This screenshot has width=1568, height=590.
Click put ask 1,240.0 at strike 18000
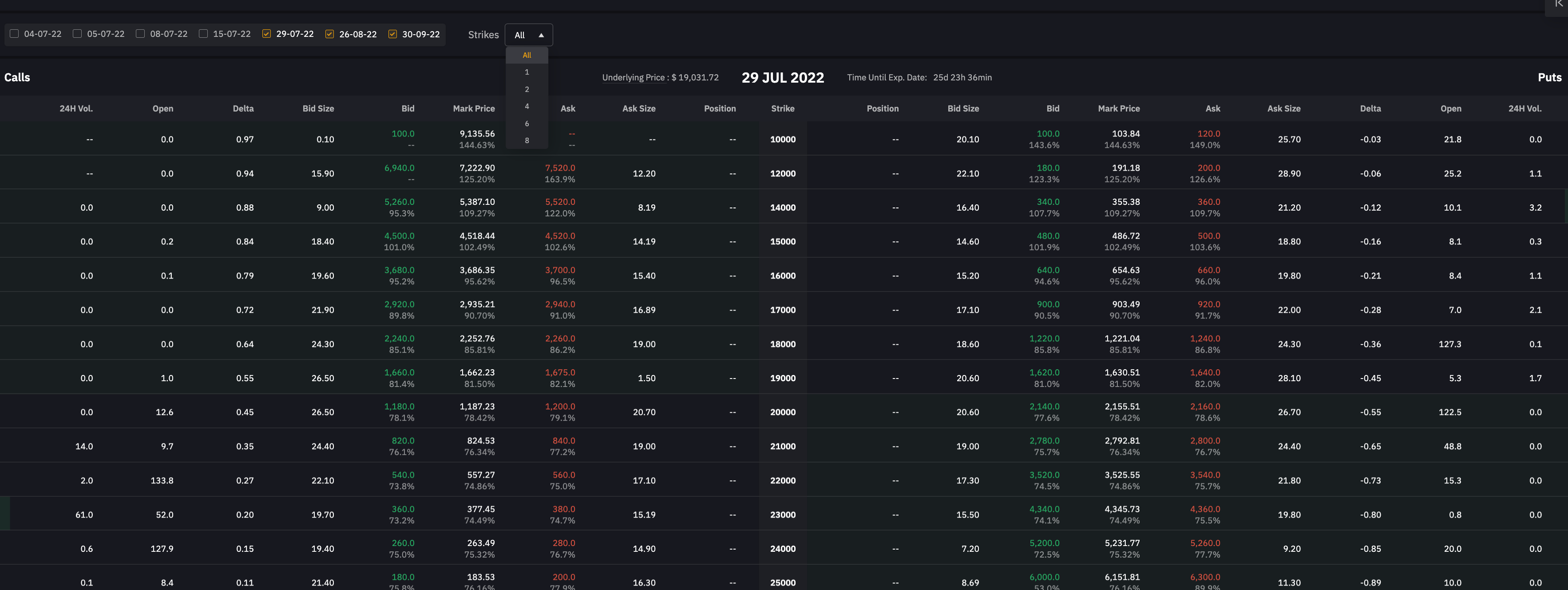[1205, 339]
